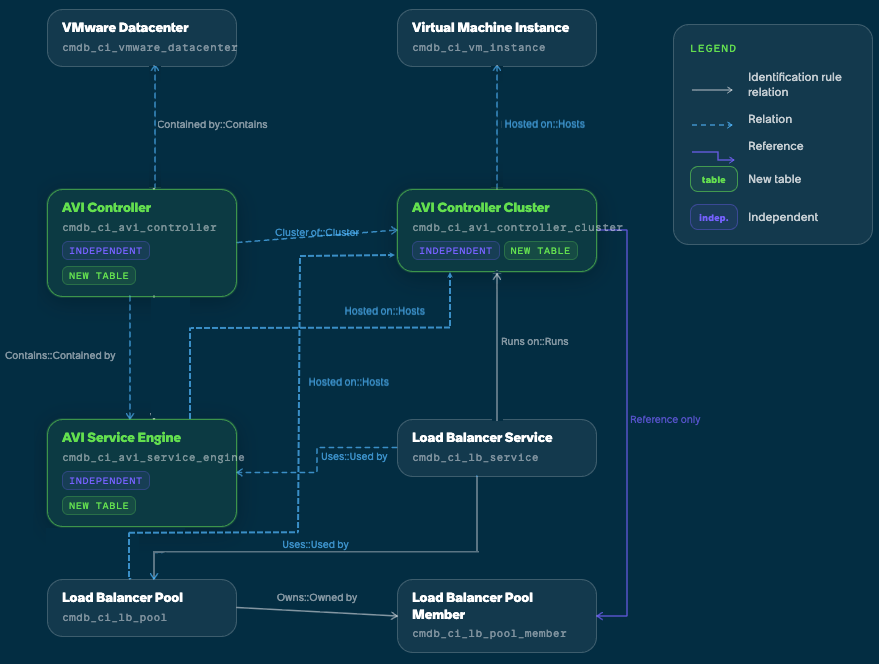The image size is (879, 664).
Task: Click the AVI Controller node title
Action: point(107,208)
